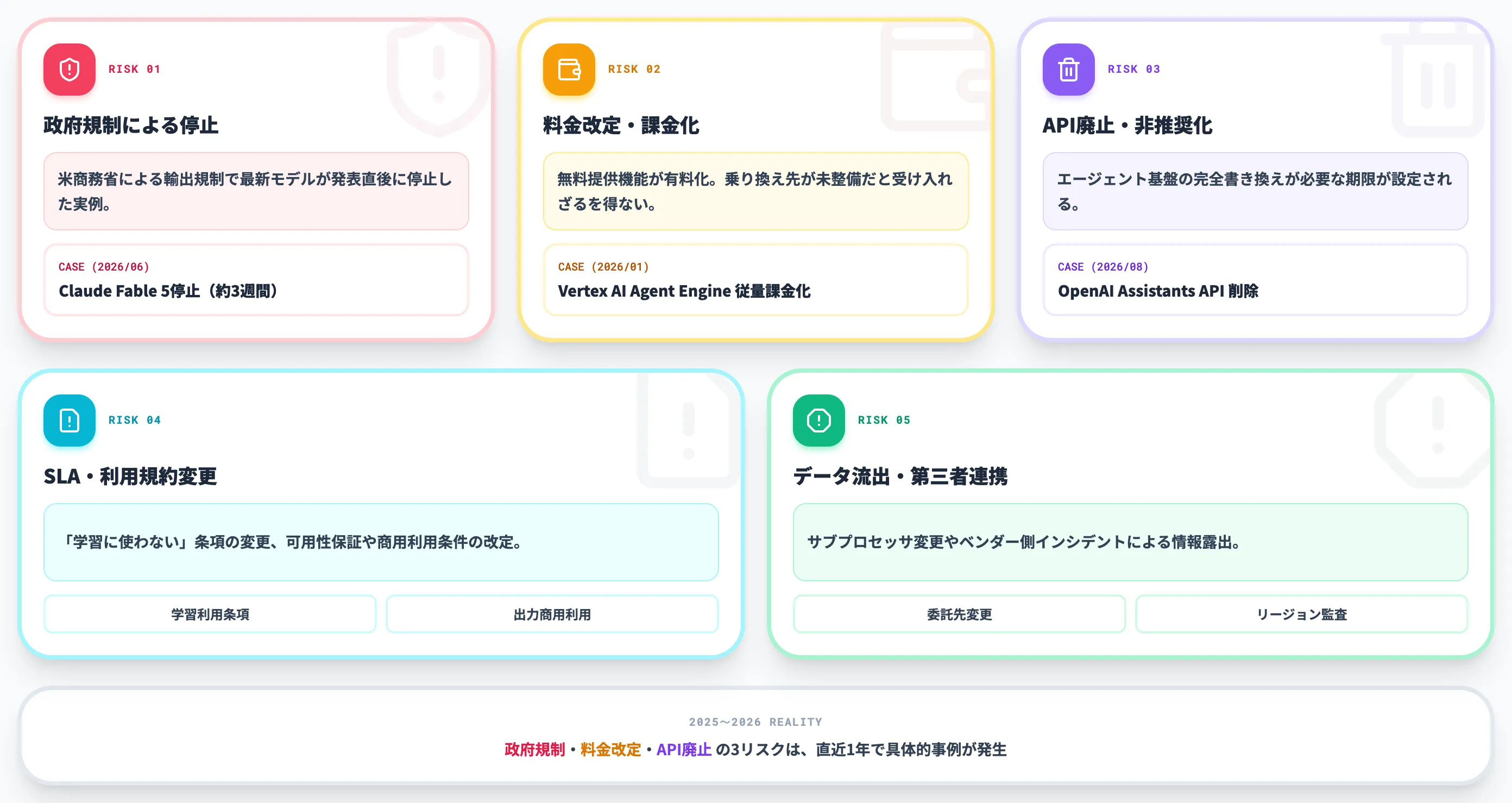The height and width of the screenshot is (803, 1512).
Task: Open the Vertex AI Agent Engine 従量課金化 case
Action: [x=755, y=280]
